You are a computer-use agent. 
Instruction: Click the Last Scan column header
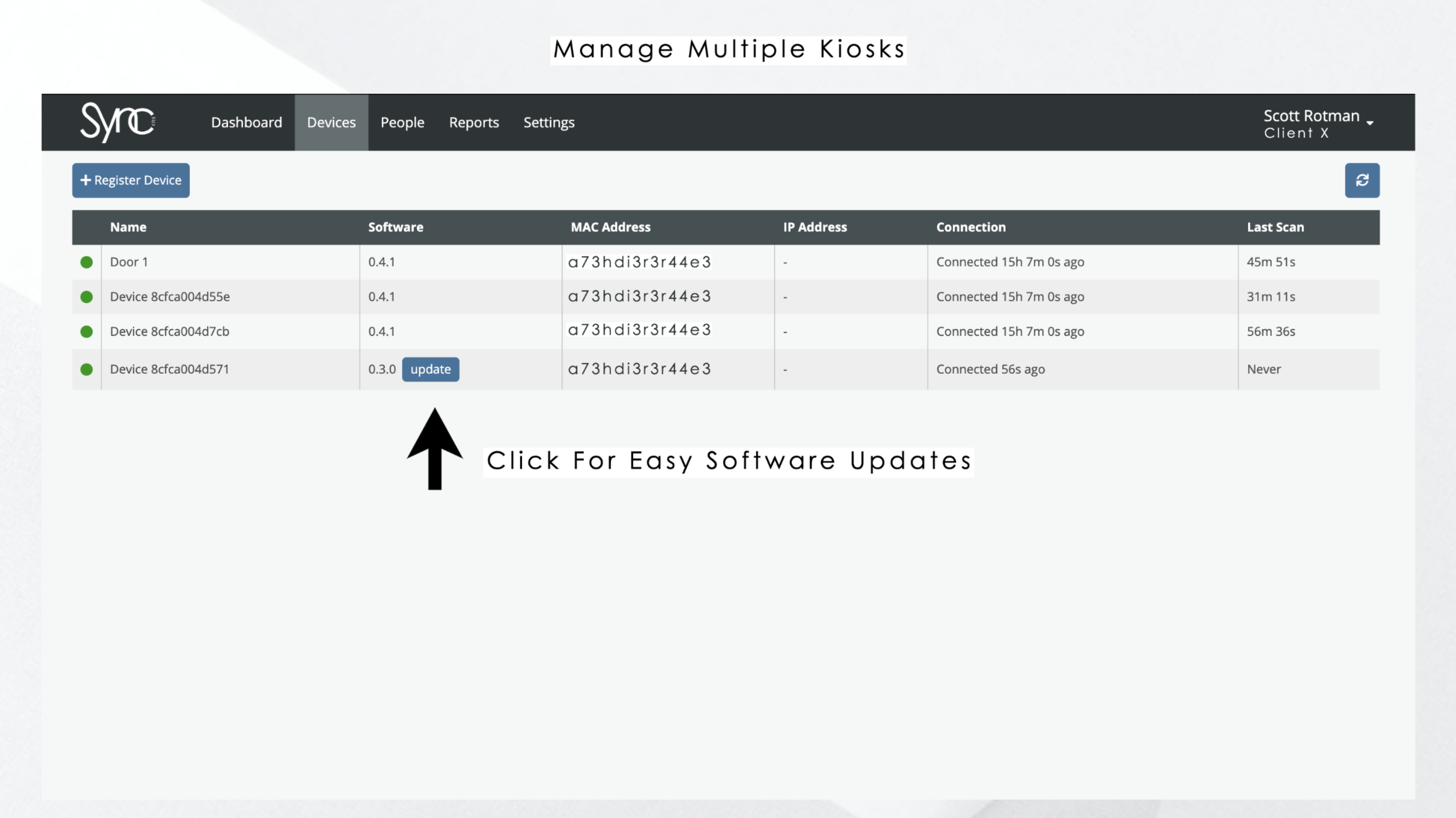click(x=1275, y=227)
